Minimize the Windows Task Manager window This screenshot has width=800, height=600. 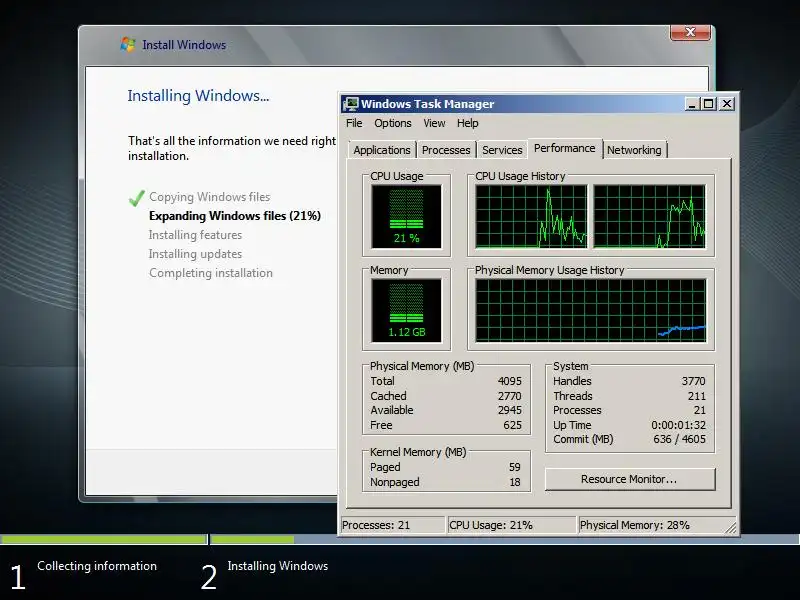(692, 104)
